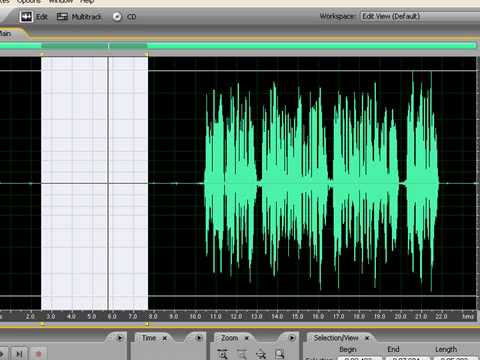This screenshot has width=480, height=360.
Task: Click third zoom icon in Zoom panel
Action: pyautogui.click(x=261, y=354)
